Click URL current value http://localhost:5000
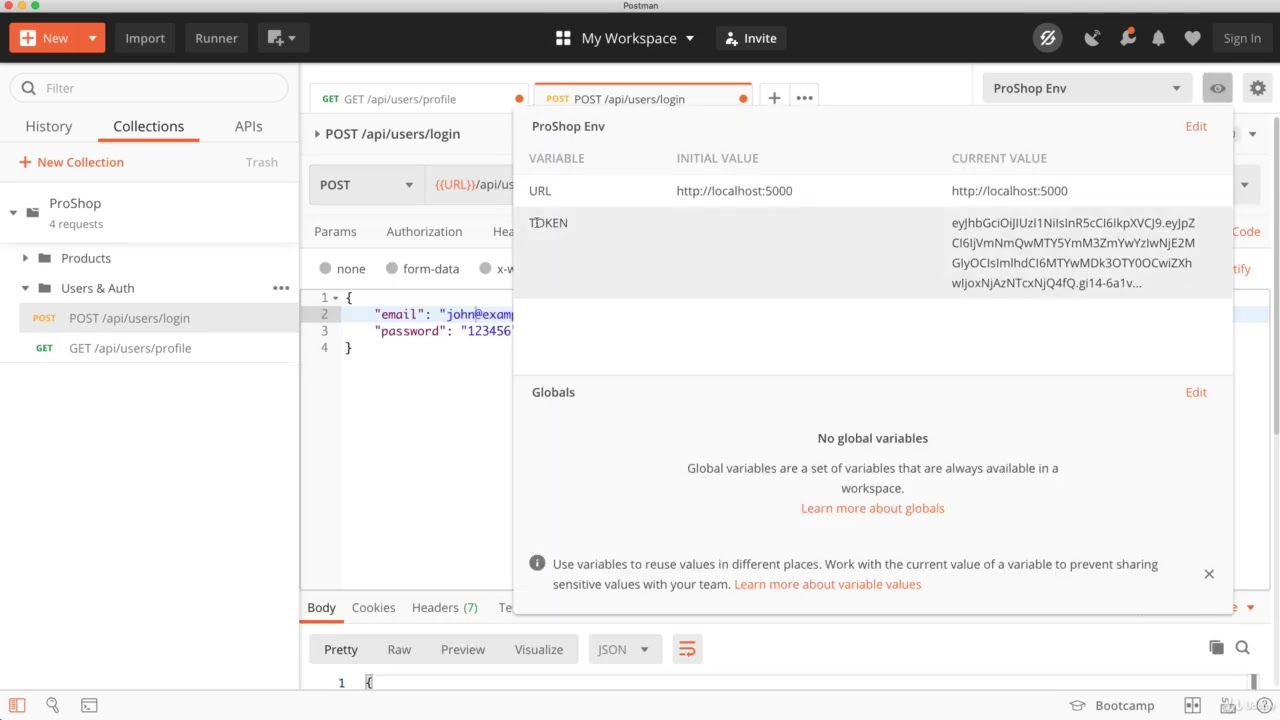This screenshot has width=1280, height=720. point(1009,191)
